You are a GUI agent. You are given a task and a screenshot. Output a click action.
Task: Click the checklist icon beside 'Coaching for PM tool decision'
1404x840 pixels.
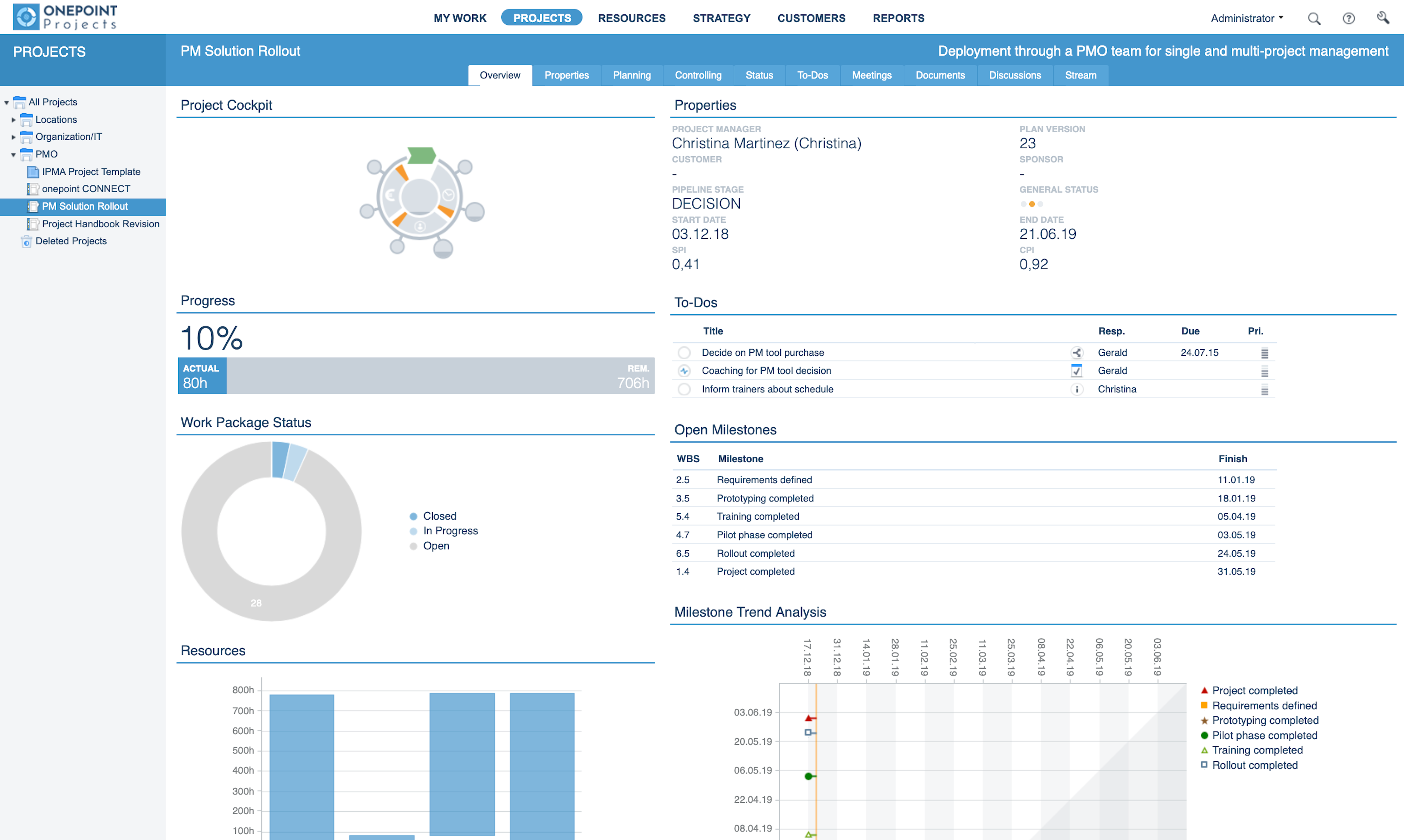coord(1077,371)
